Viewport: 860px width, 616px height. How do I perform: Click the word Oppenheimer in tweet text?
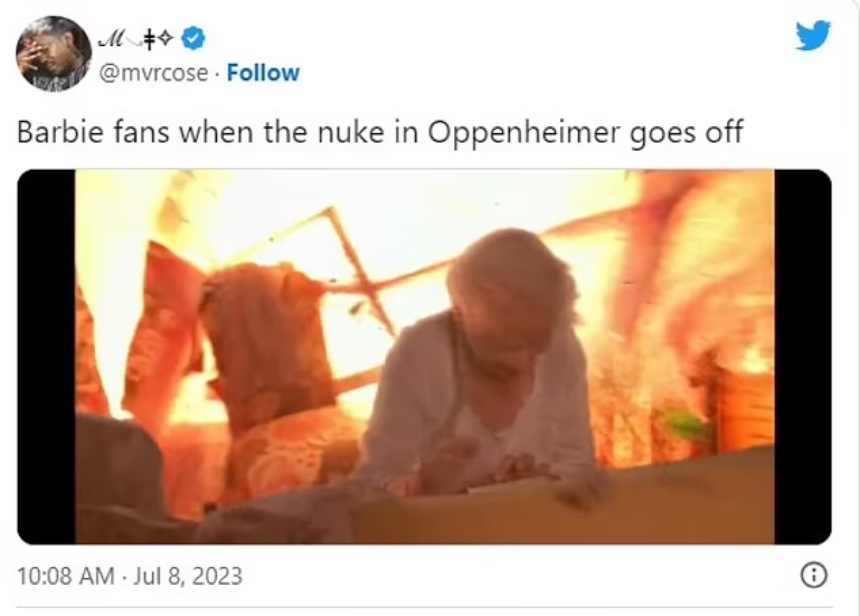tap(523, 133)
